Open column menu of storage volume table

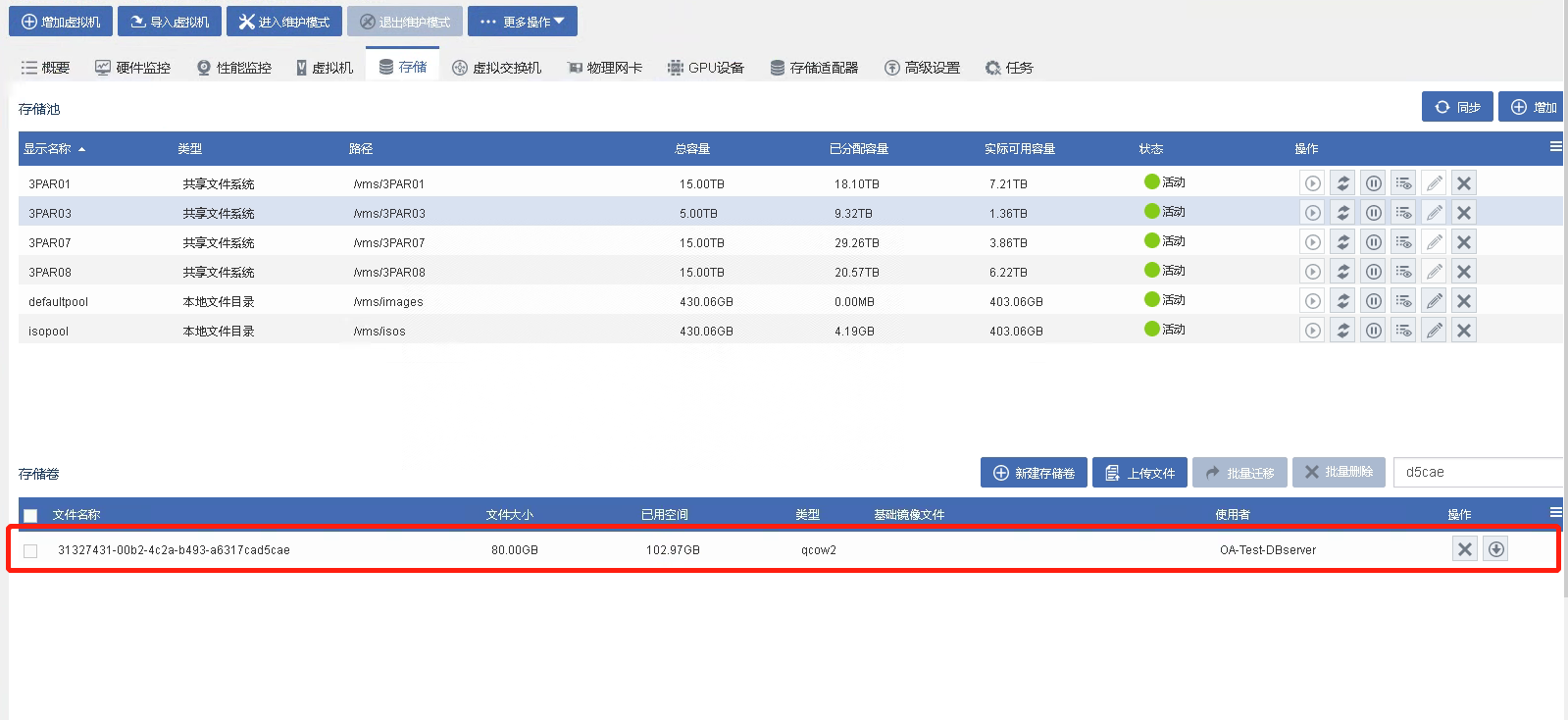1555,512
